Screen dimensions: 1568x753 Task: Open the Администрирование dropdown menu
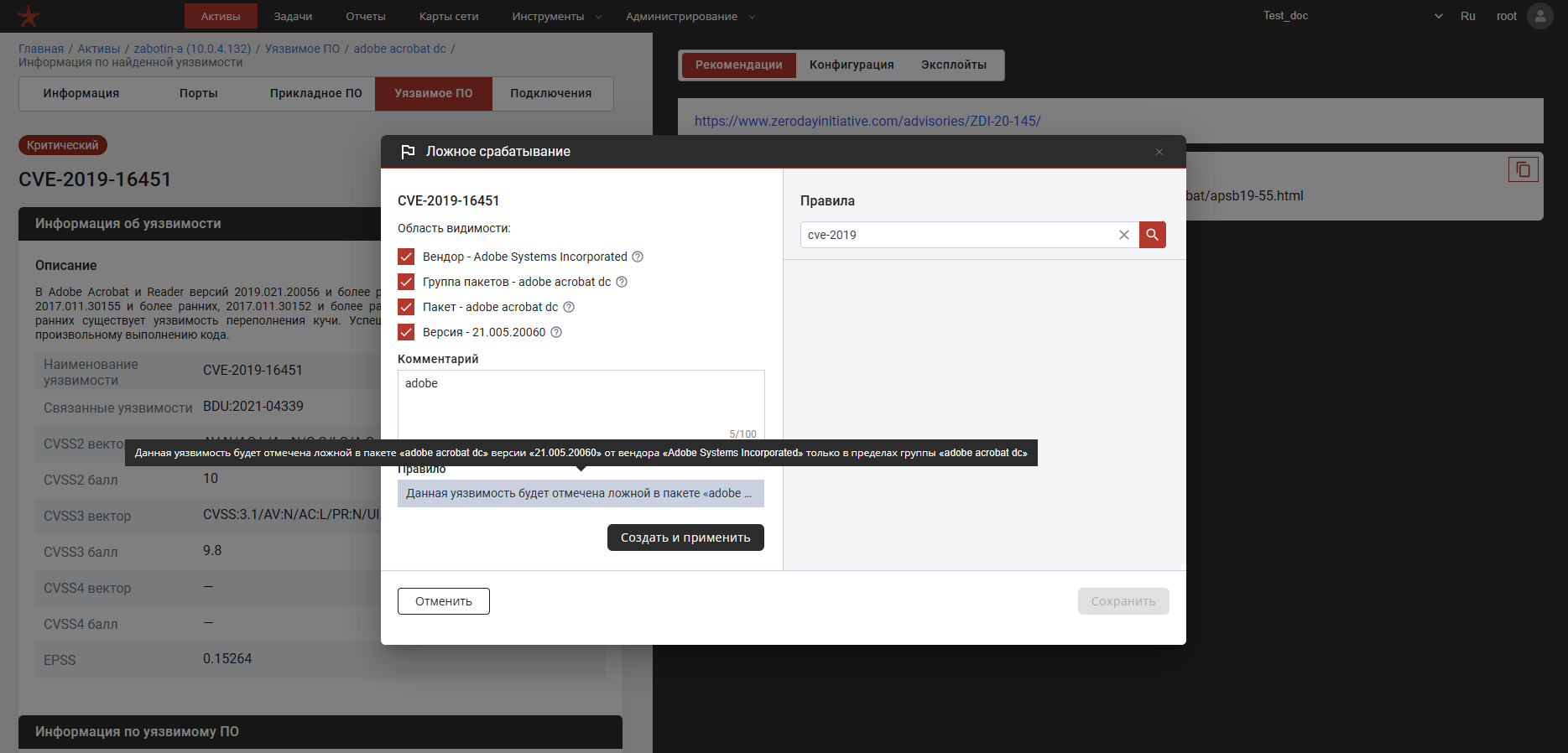pos(690,16)
